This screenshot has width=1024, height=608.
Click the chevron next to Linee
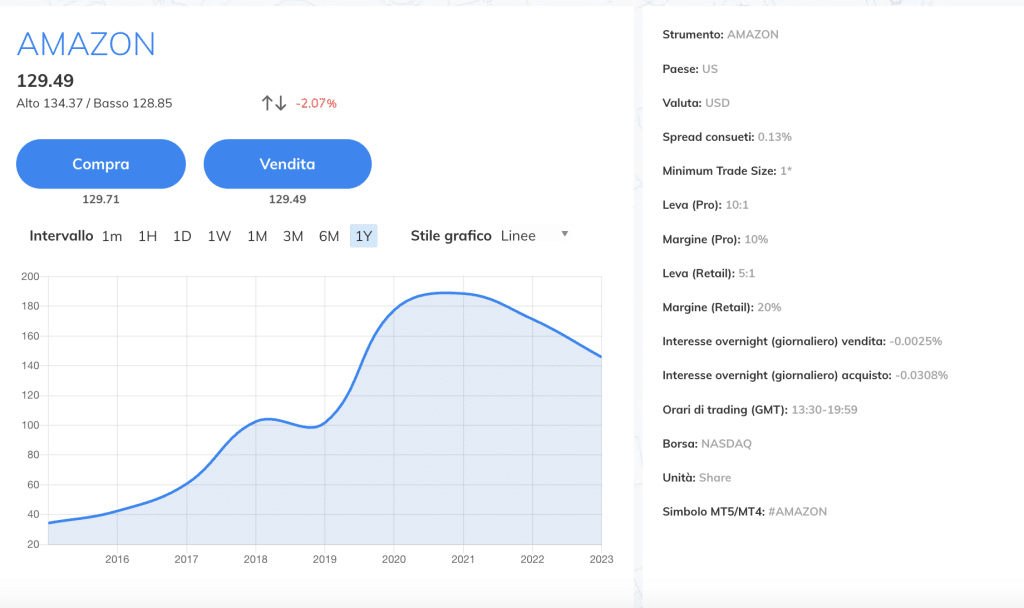(564, 235)
